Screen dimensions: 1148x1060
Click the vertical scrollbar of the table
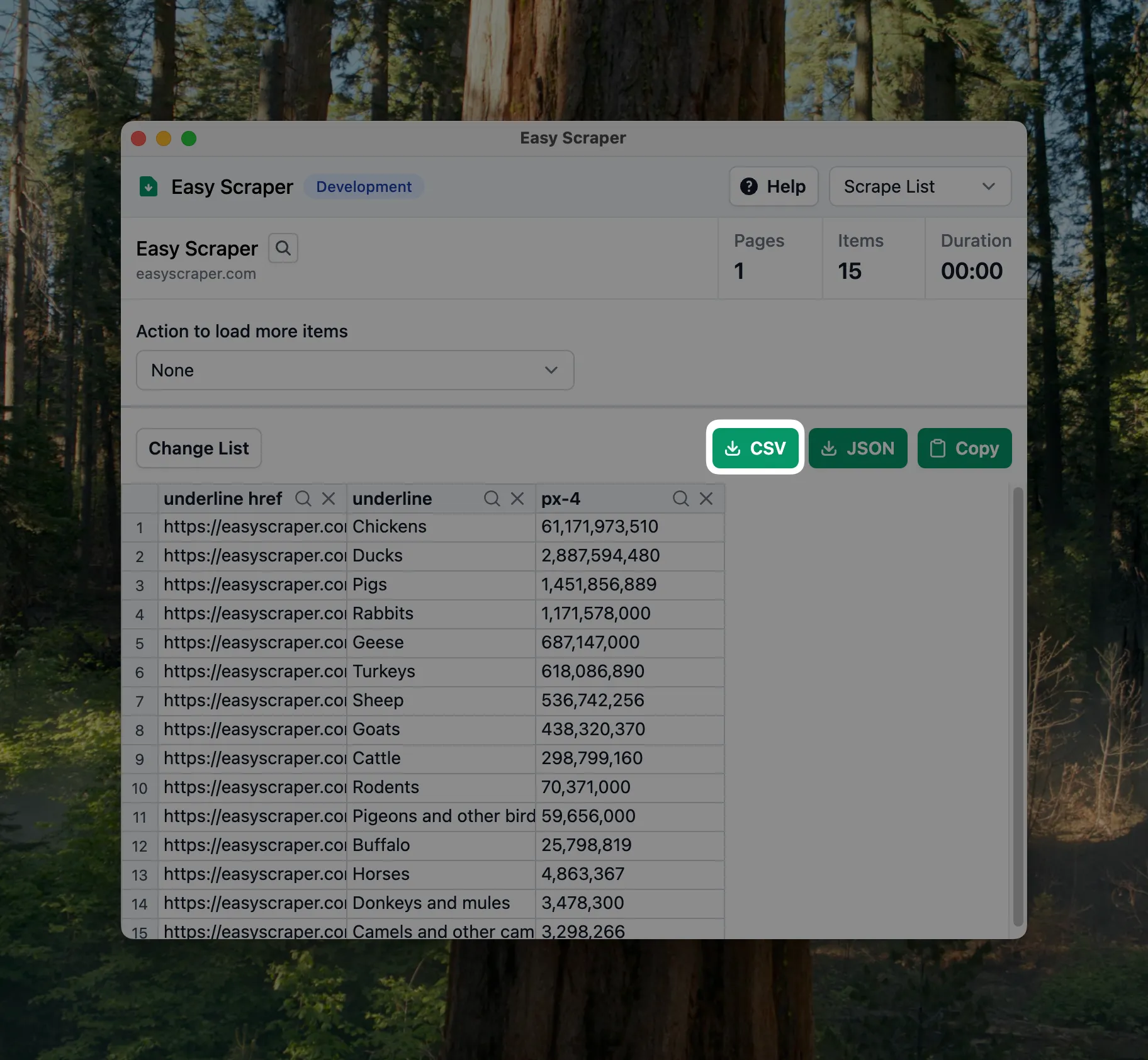coord(1017,705)
